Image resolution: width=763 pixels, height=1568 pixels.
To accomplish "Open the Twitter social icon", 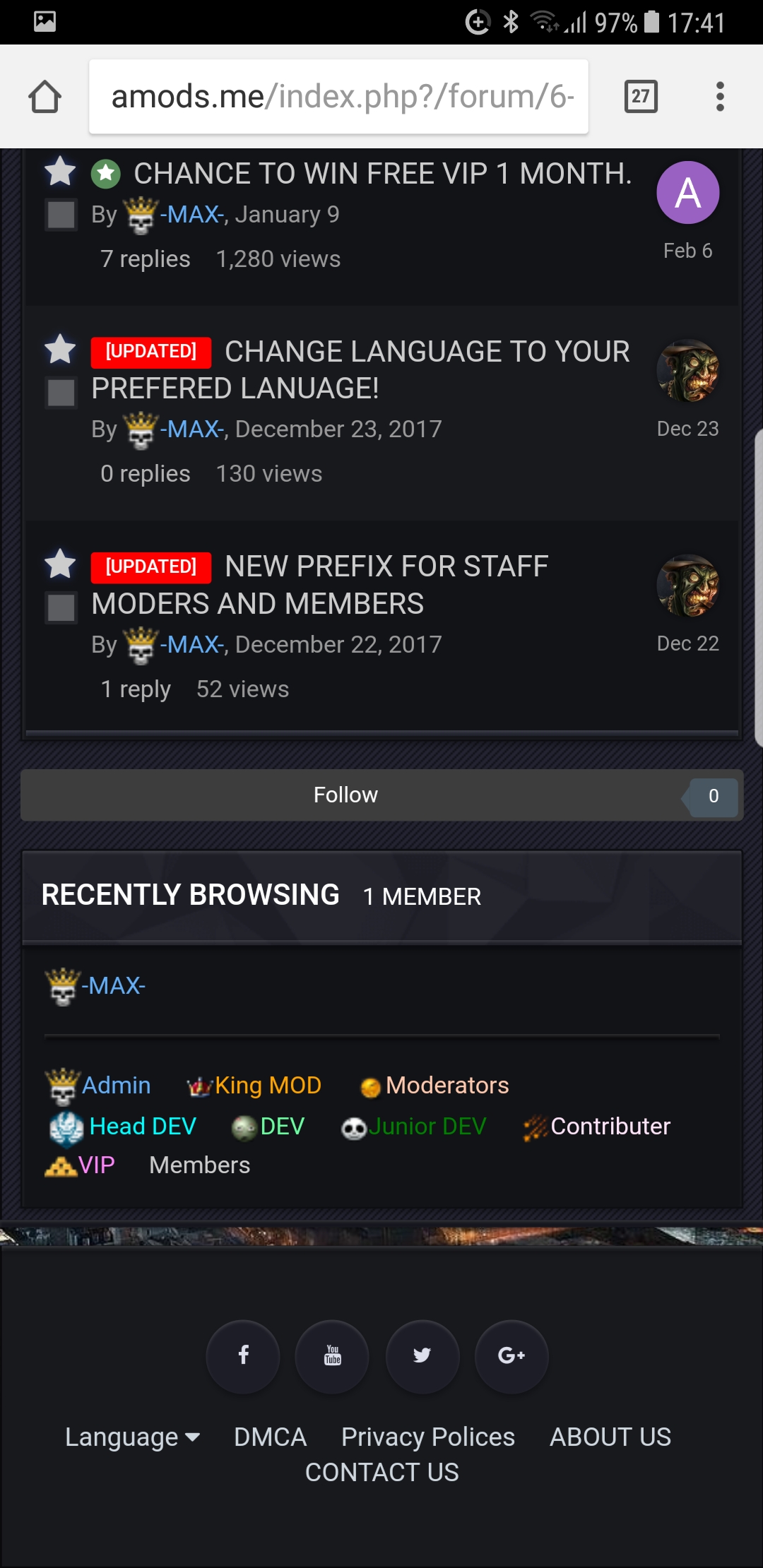I will pyautogui.click(x=422, y=1356).
